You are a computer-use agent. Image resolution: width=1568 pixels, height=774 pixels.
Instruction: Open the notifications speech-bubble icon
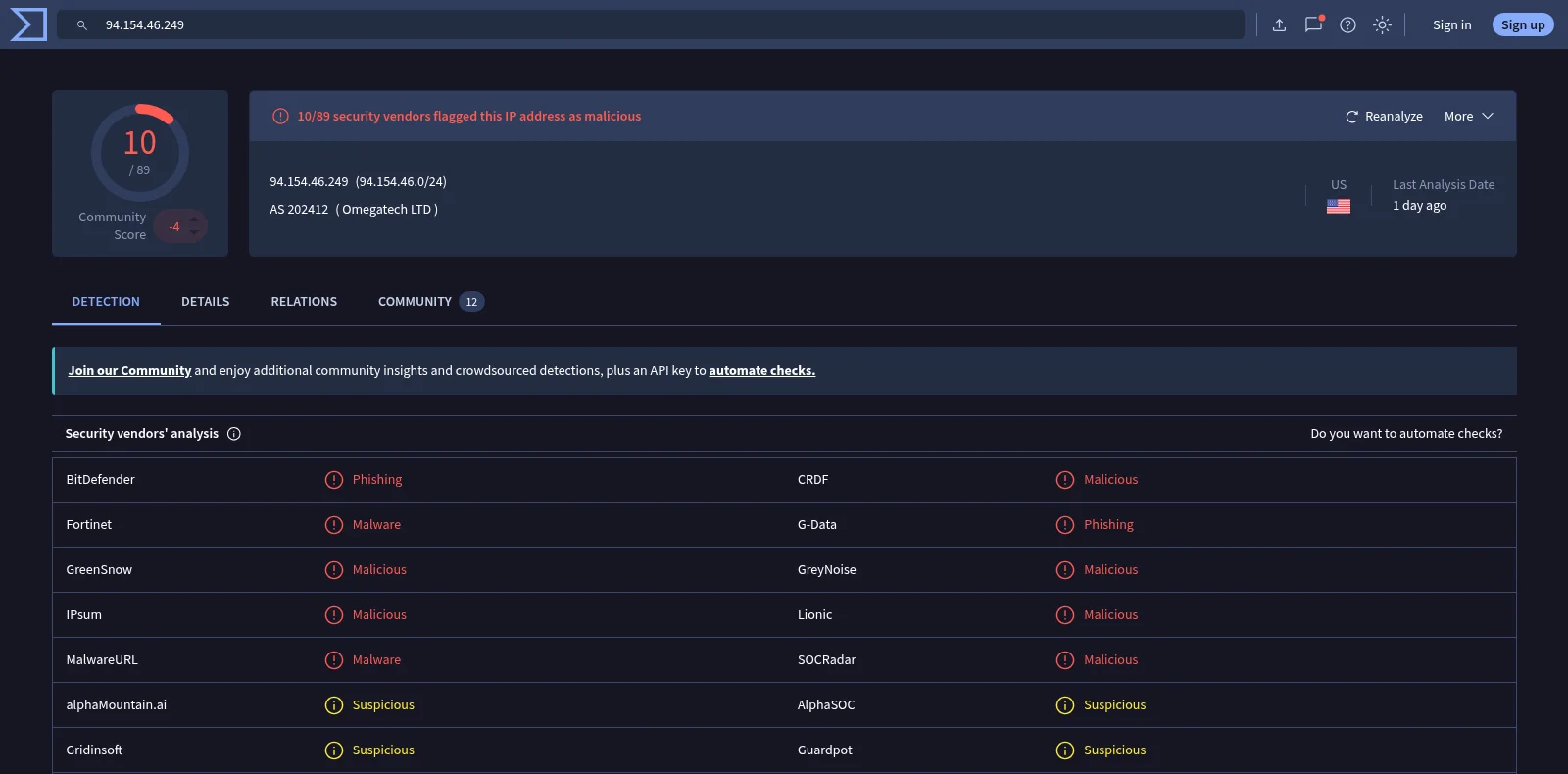[1313, 24]
